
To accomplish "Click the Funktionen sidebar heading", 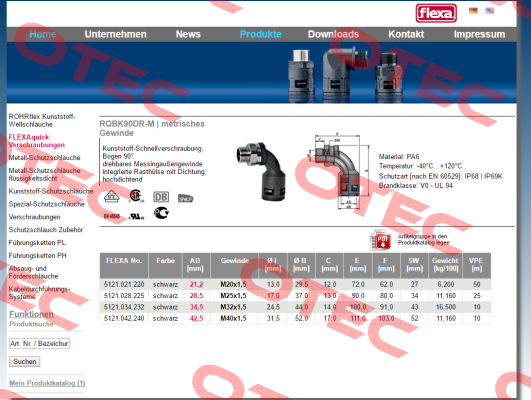I will pyautogui.click(x=31, y=314).
